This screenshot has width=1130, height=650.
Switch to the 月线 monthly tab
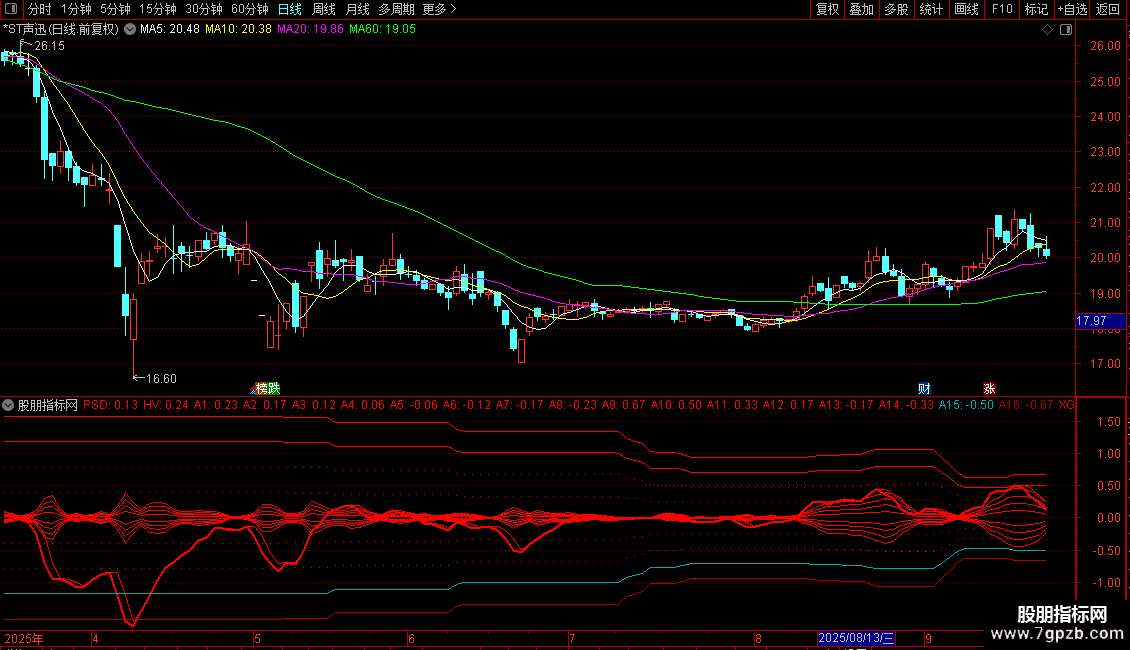[357, 9]
